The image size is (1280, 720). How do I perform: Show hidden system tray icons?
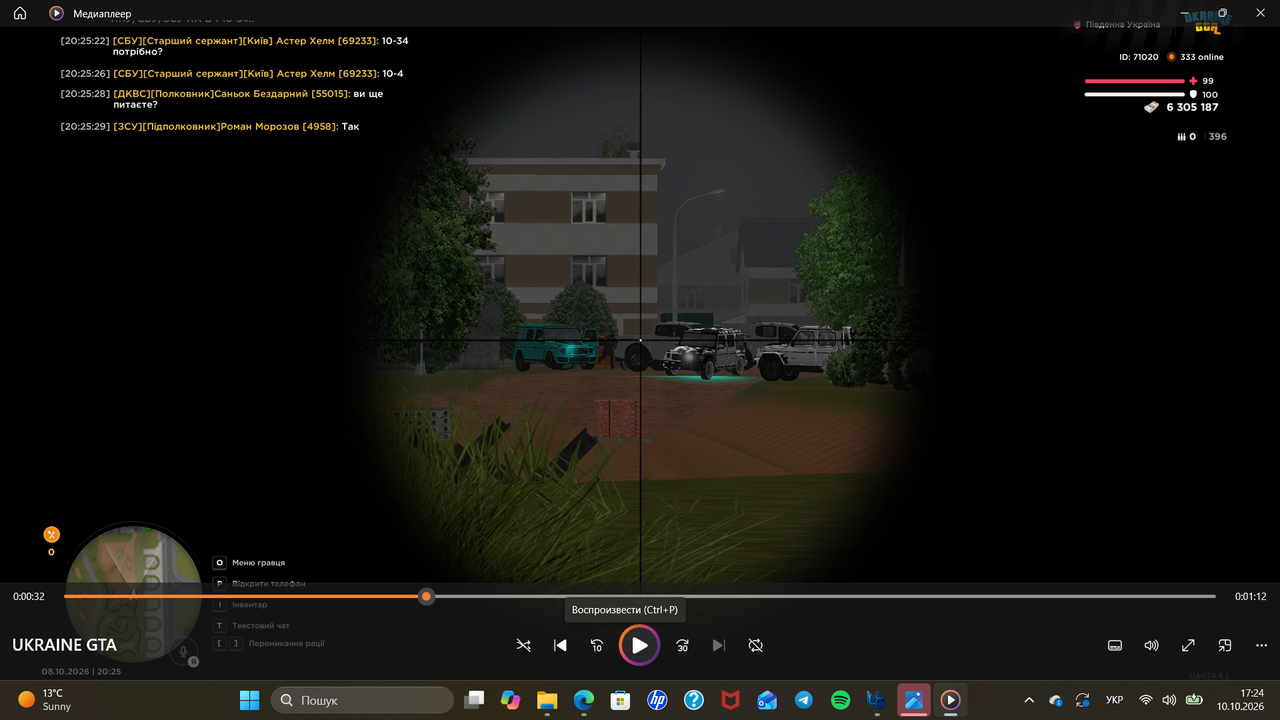[1029, 700]
